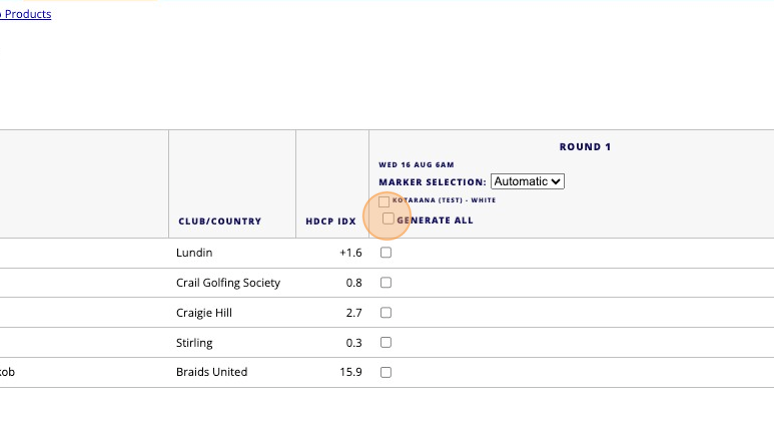
Task: Select the Braids United club cell
Action: (x=212, y=372)
